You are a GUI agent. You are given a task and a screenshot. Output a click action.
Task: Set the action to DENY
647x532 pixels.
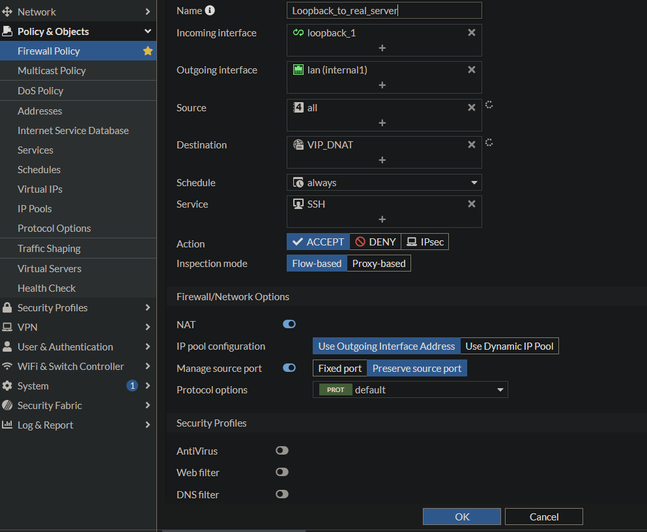(x=374, y=242)
